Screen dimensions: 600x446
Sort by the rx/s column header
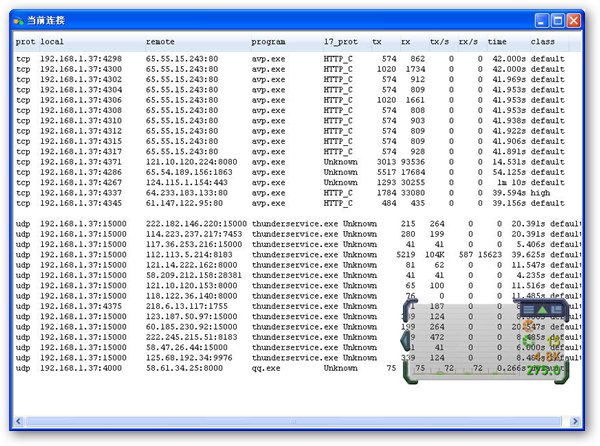468,42
